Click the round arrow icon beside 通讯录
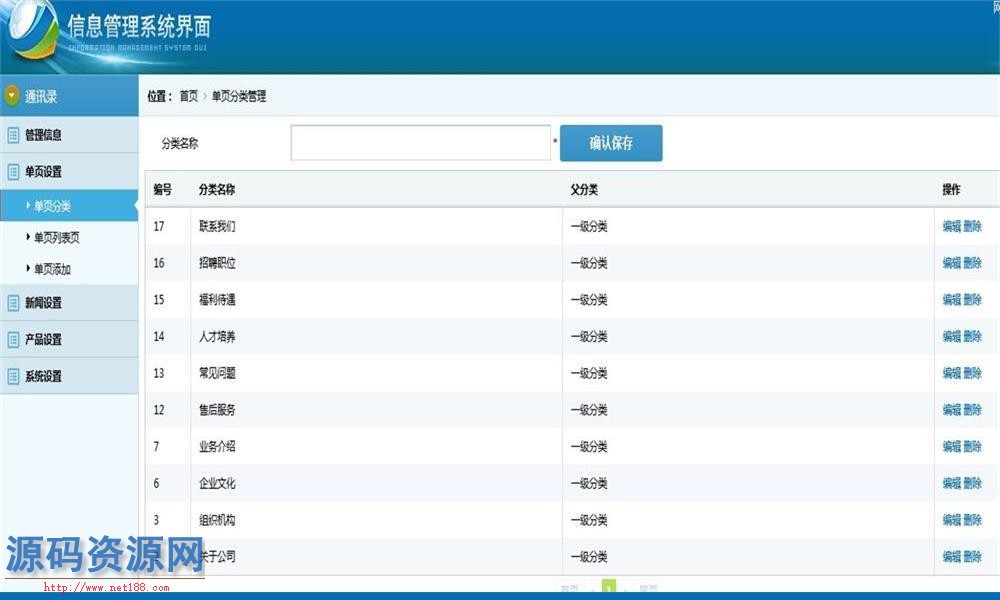Image resolution: width=1000 pixels, height=600 pixels. (12, 97)
